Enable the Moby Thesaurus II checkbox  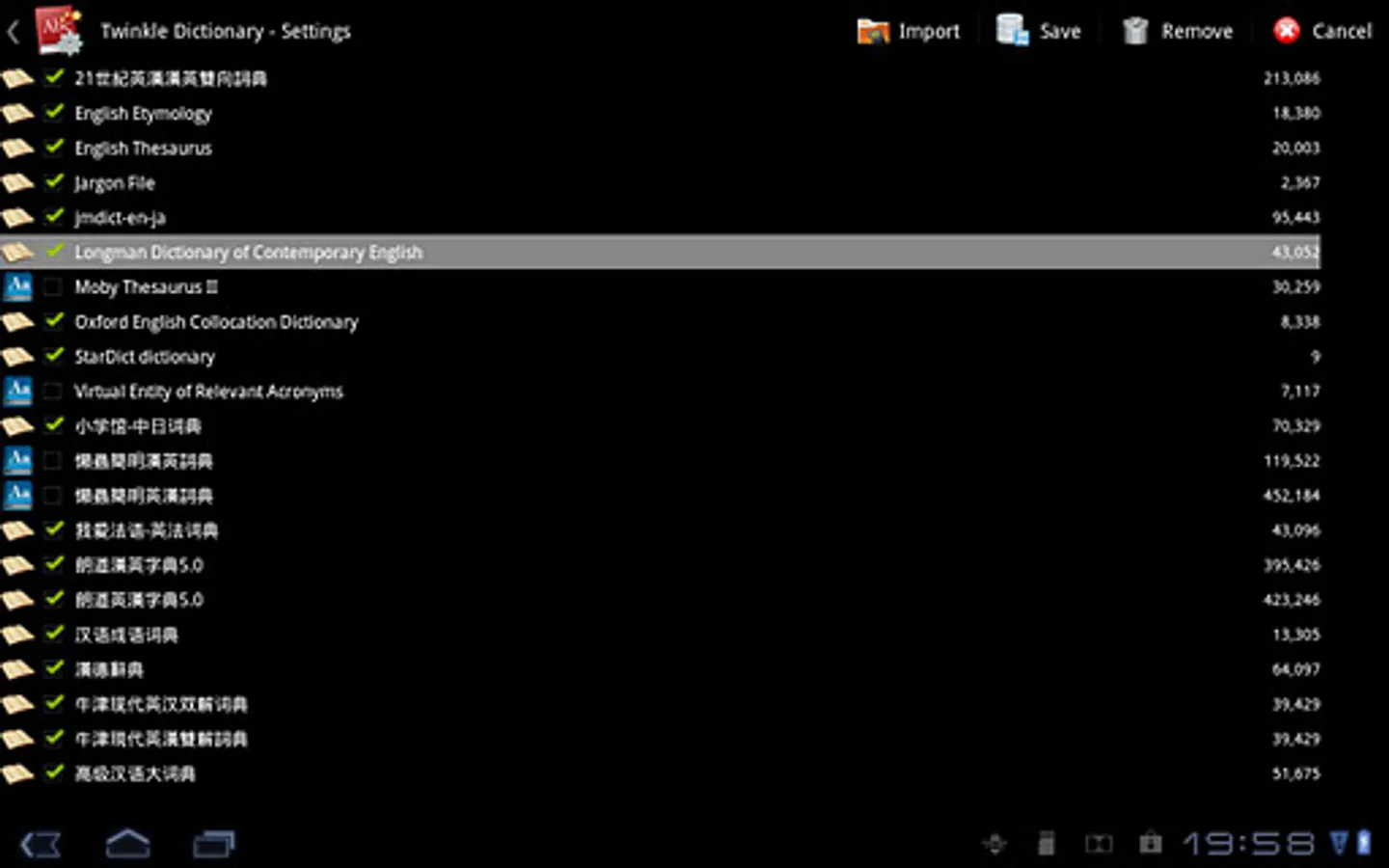point(53,286)
